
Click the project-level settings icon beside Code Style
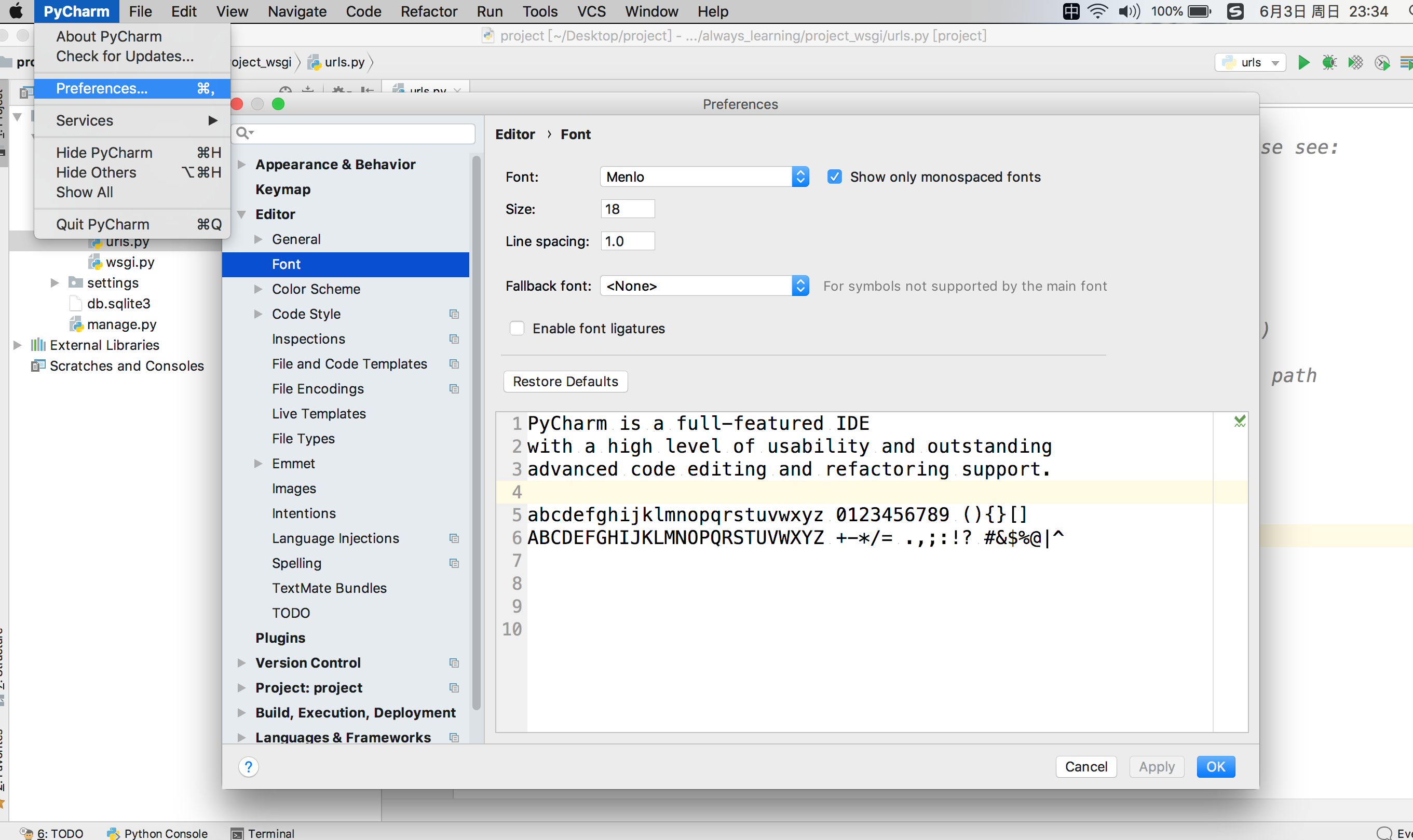click(x=454, y=314)
